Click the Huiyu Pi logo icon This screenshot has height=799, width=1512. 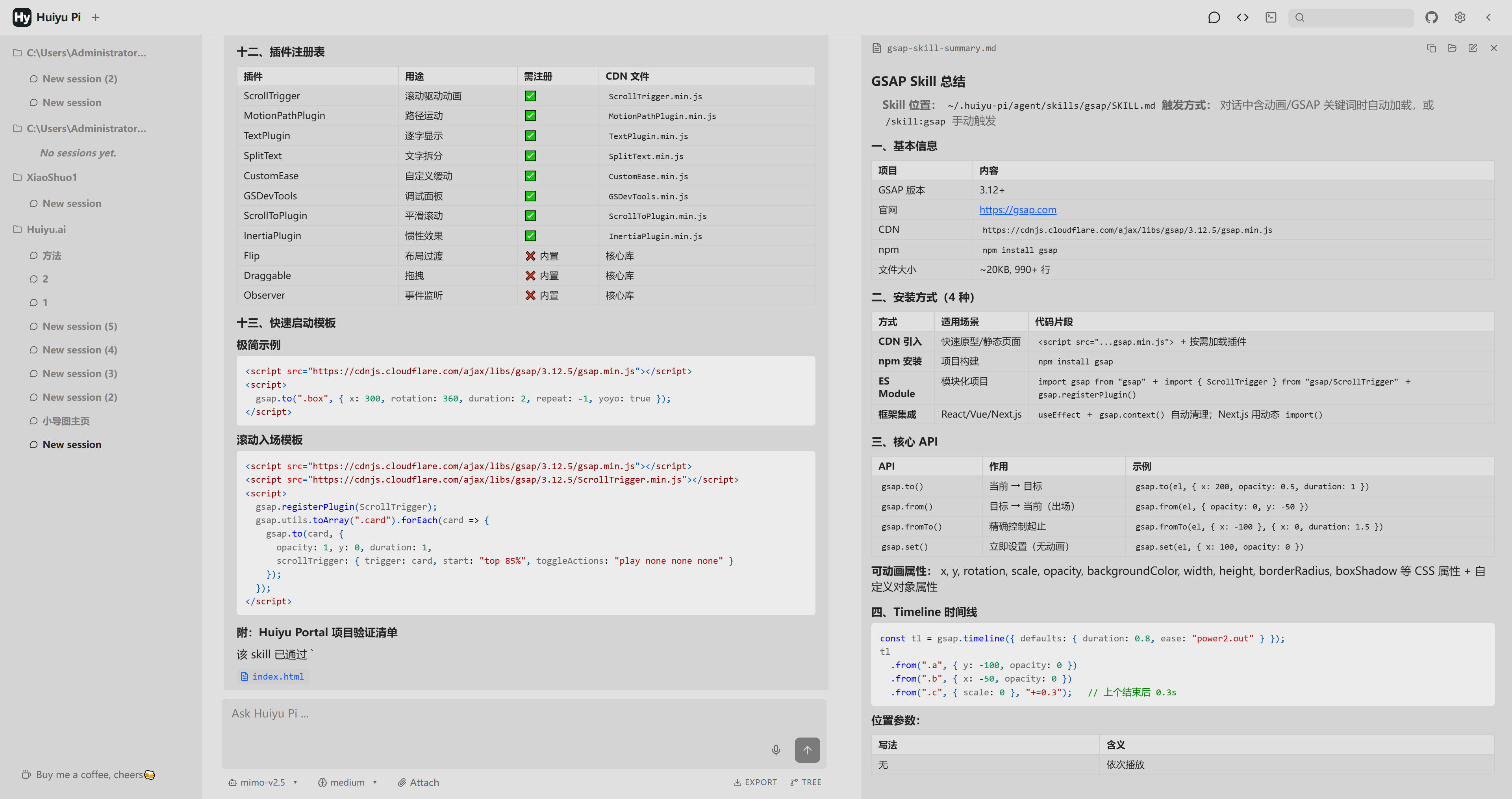(x=22, y=17)
